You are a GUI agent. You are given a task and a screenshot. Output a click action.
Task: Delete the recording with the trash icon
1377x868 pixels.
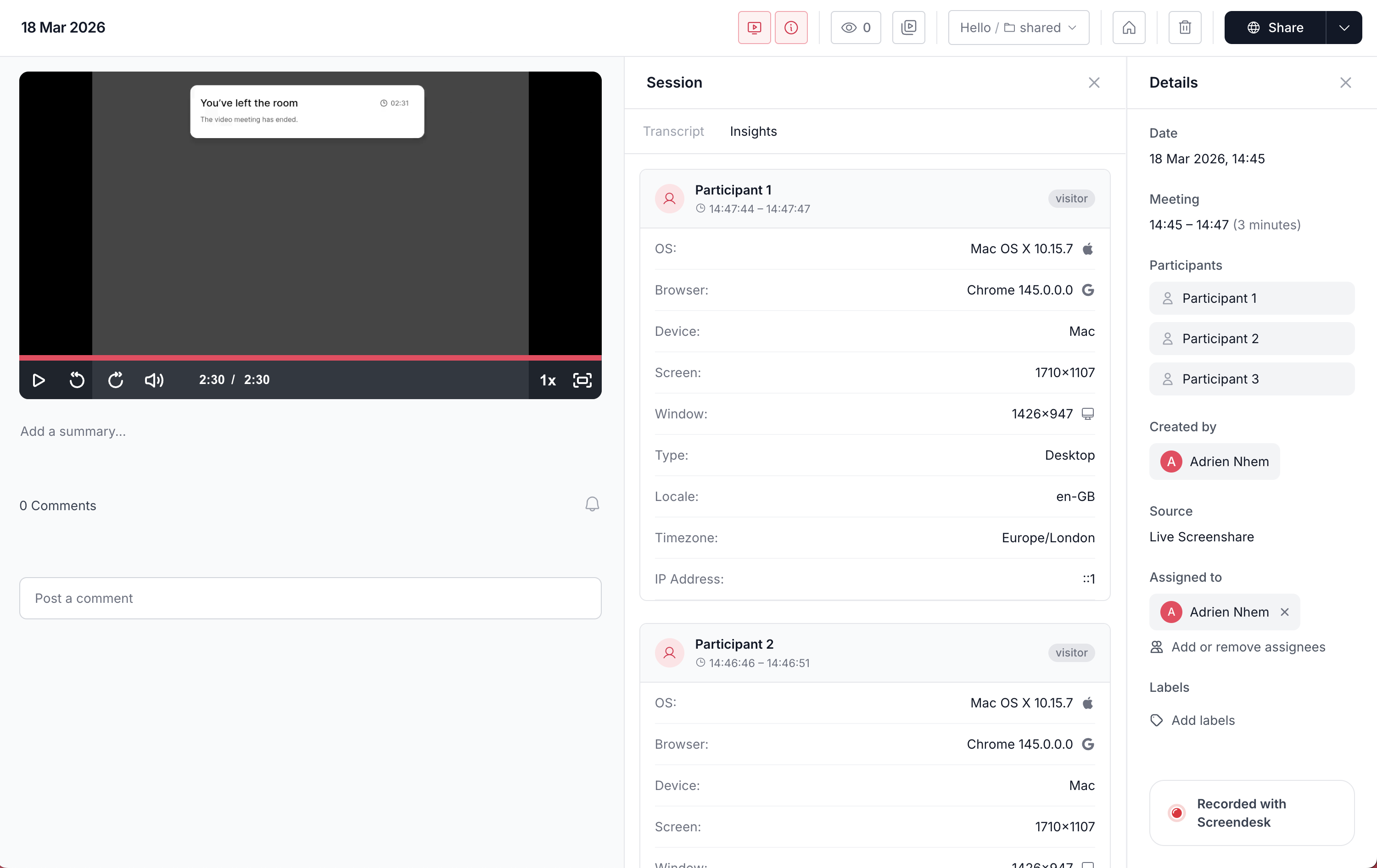pyautogui.click(x=1184, y=28)
